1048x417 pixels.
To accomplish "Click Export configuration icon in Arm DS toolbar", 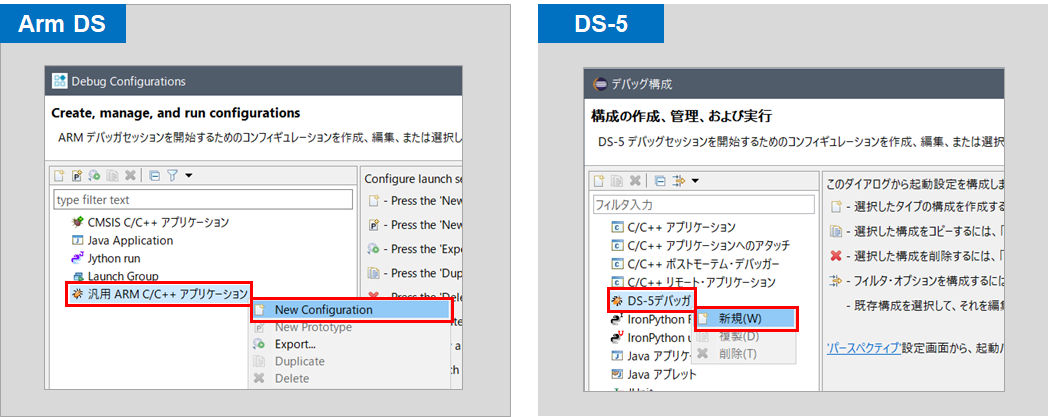I will point(94,176).
